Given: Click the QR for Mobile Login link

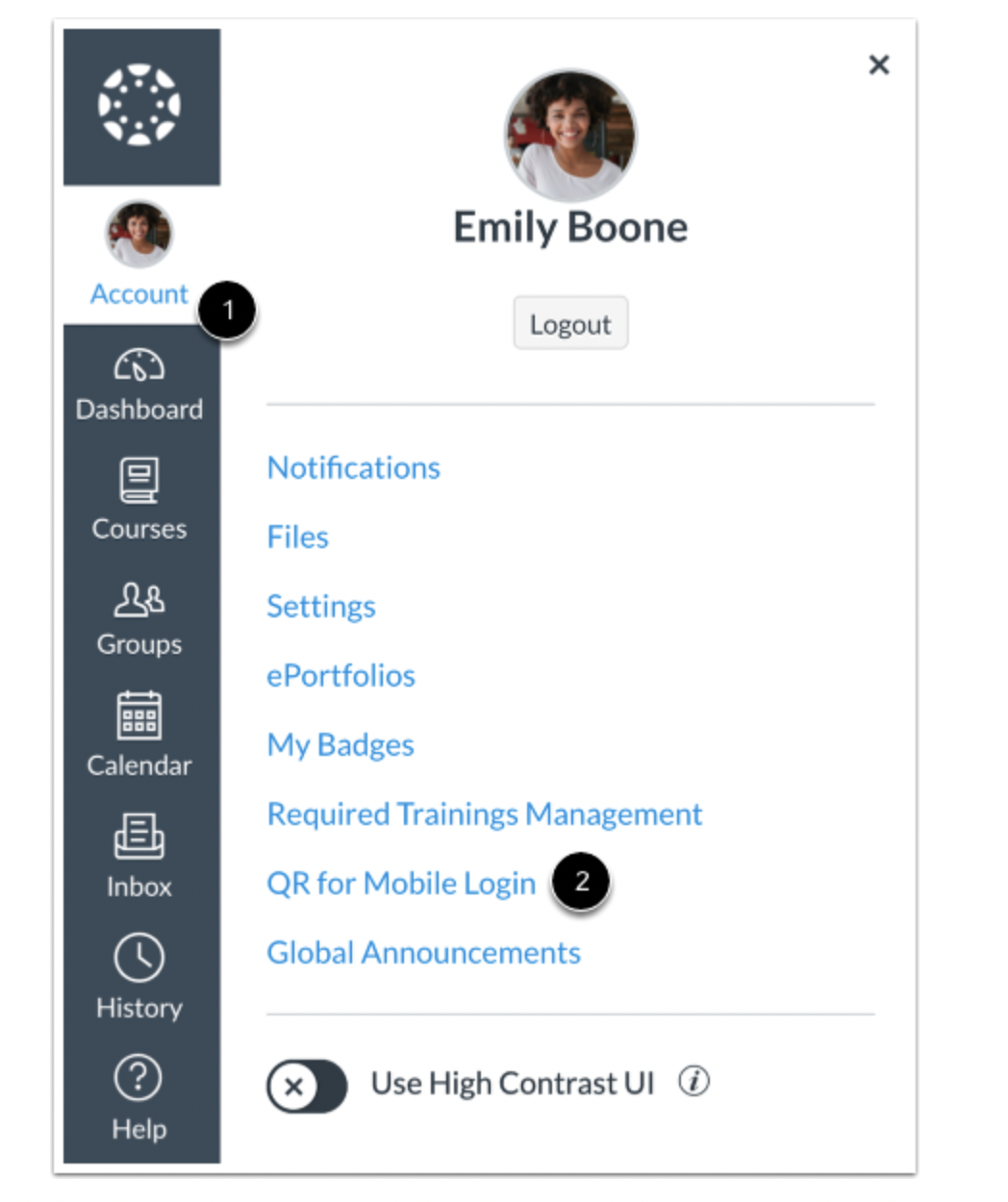Looking at the screenshot, I should (x=401, y=884).
